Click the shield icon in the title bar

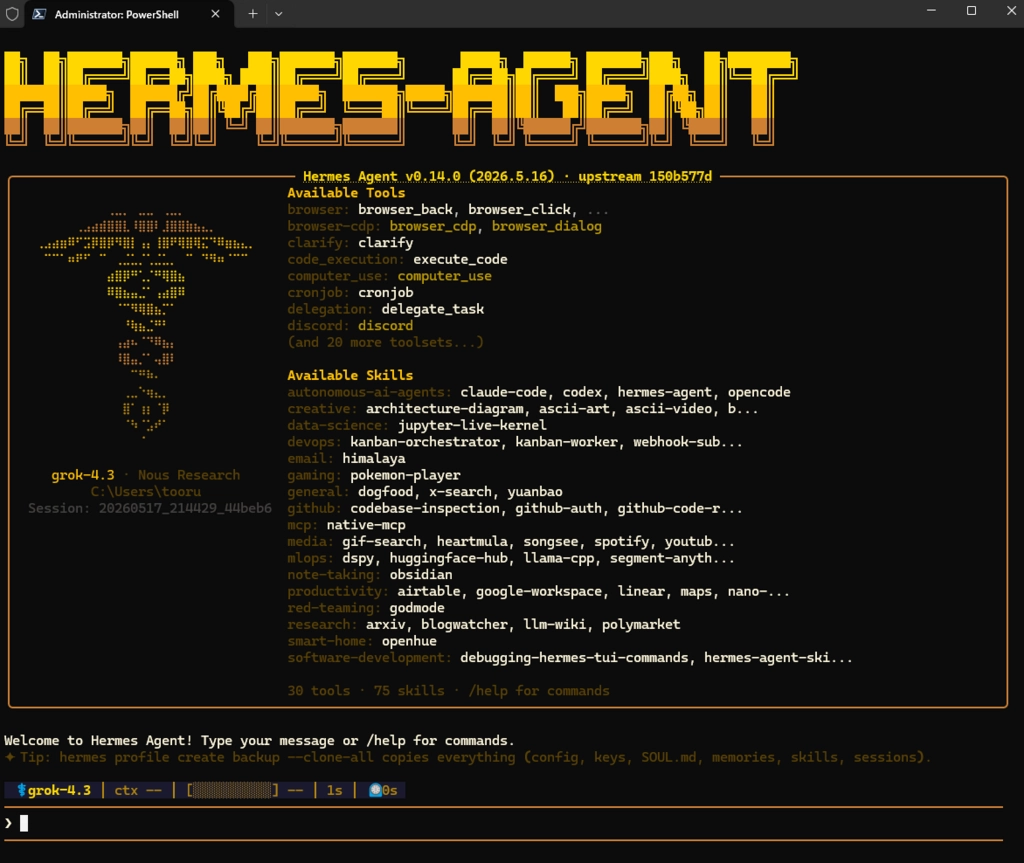click(12, 14)
